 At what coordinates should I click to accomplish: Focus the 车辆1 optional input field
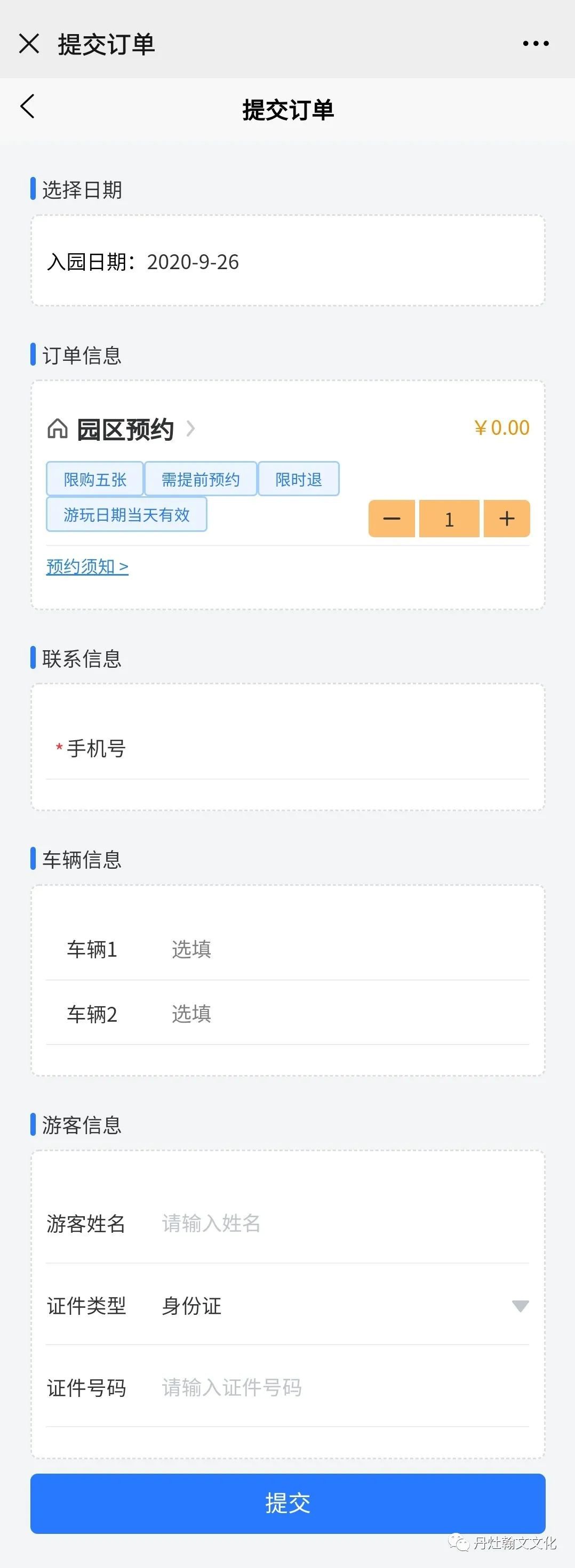pyautogui.click(x=347, y=950)
